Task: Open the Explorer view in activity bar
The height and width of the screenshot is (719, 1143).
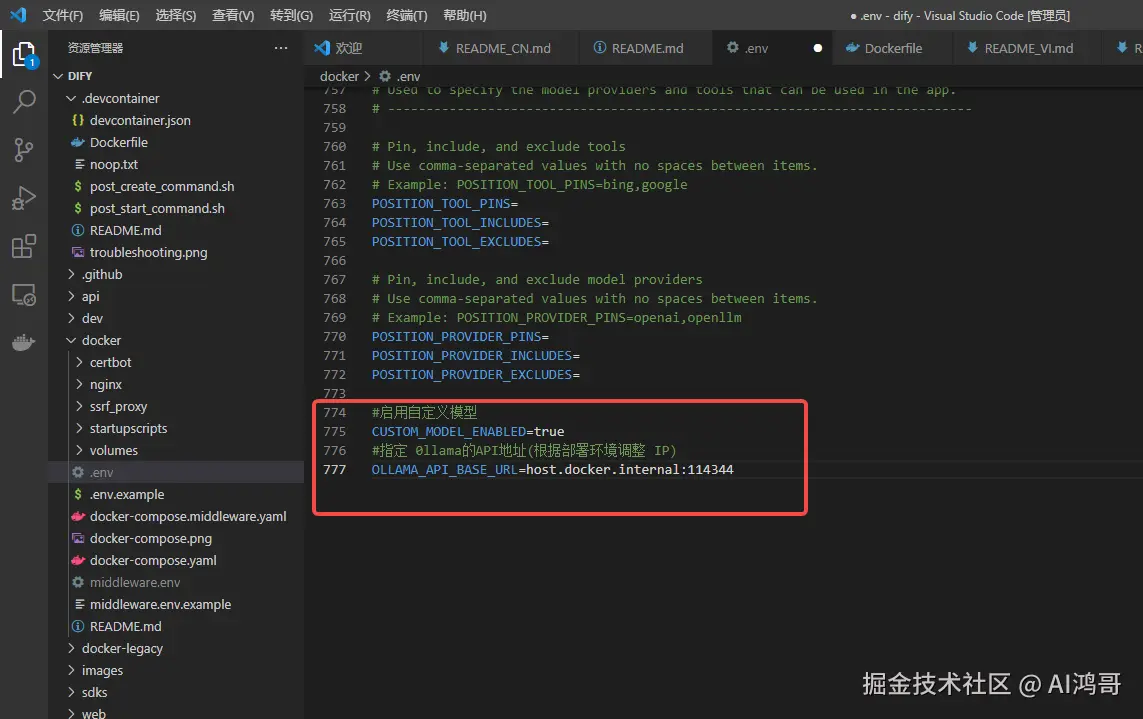Action: click(23, 54)
